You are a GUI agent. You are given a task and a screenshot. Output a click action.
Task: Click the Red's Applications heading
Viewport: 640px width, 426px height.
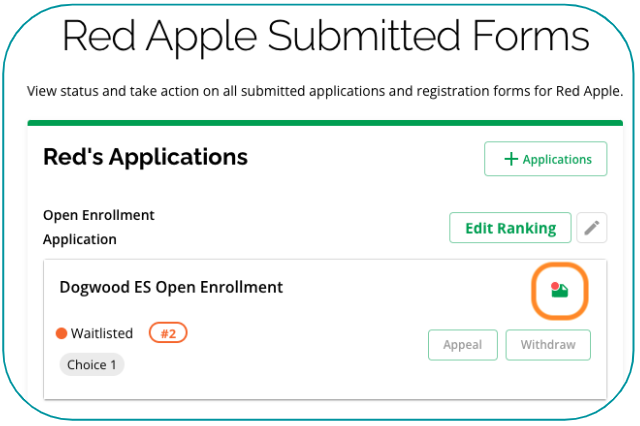tap(145, 157)
